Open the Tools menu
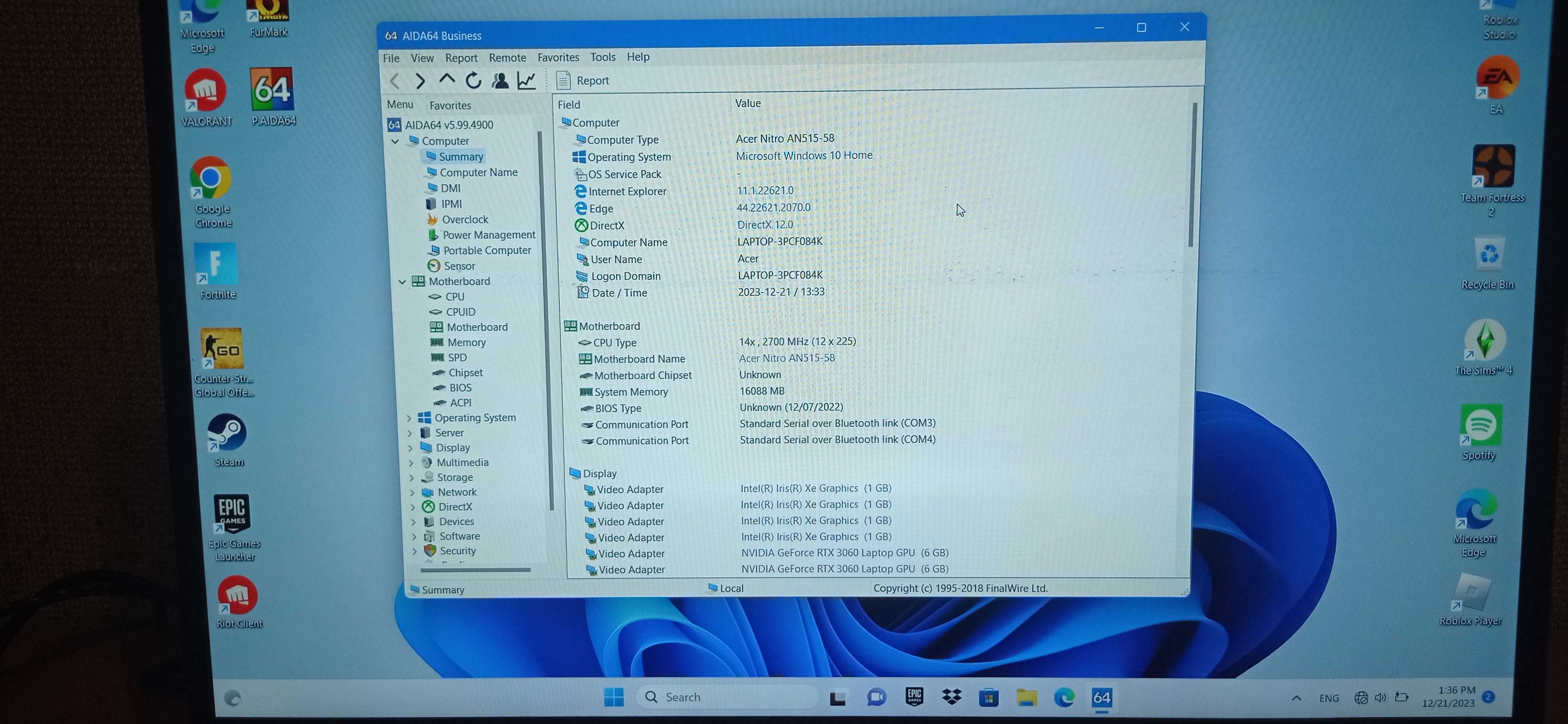This screenshot has width=1568, height=724. (x=603, y=57)
